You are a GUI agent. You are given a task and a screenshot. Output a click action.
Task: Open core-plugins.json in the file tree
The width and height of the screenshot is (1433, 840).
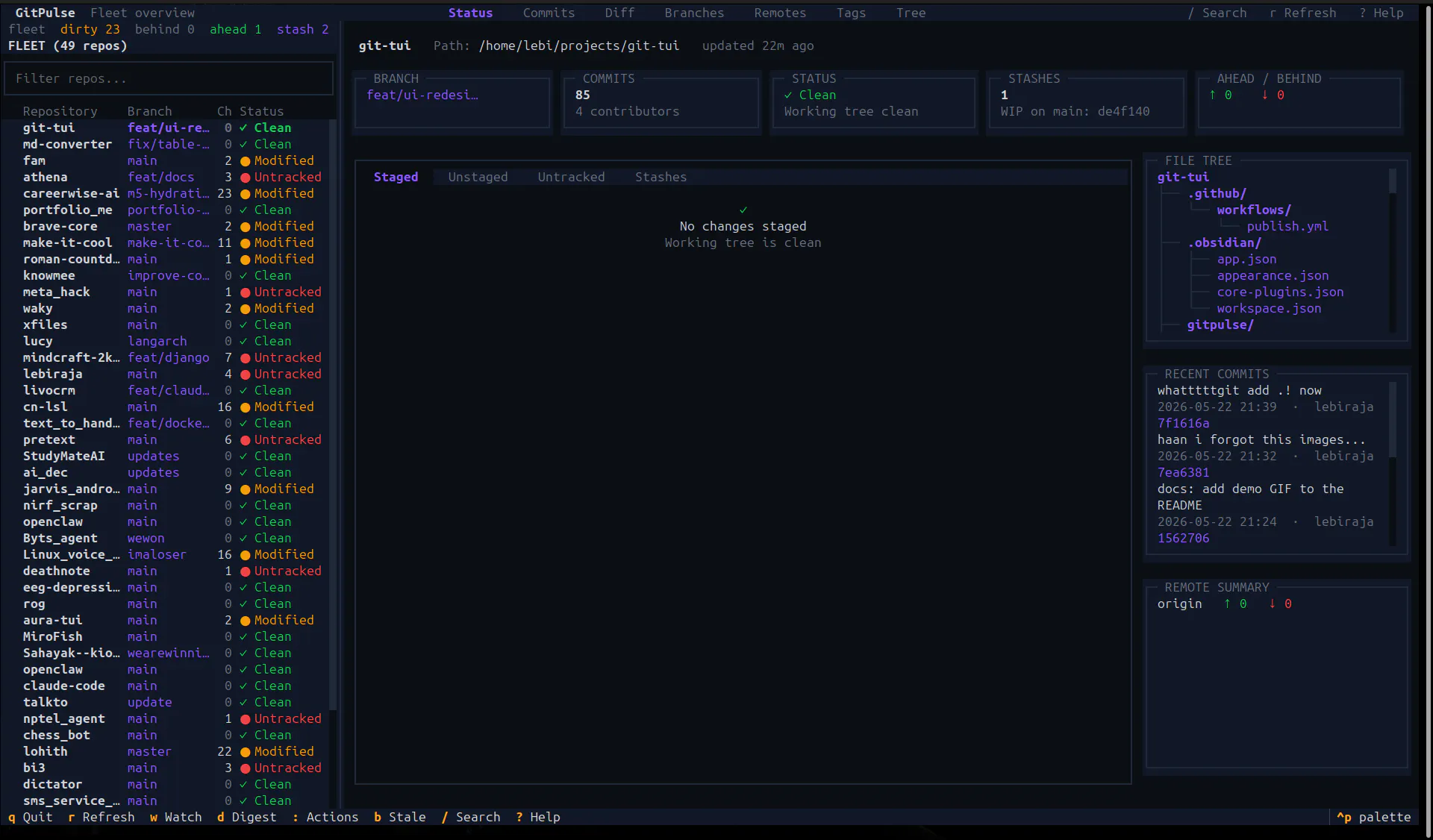[x=1280, y=292]
